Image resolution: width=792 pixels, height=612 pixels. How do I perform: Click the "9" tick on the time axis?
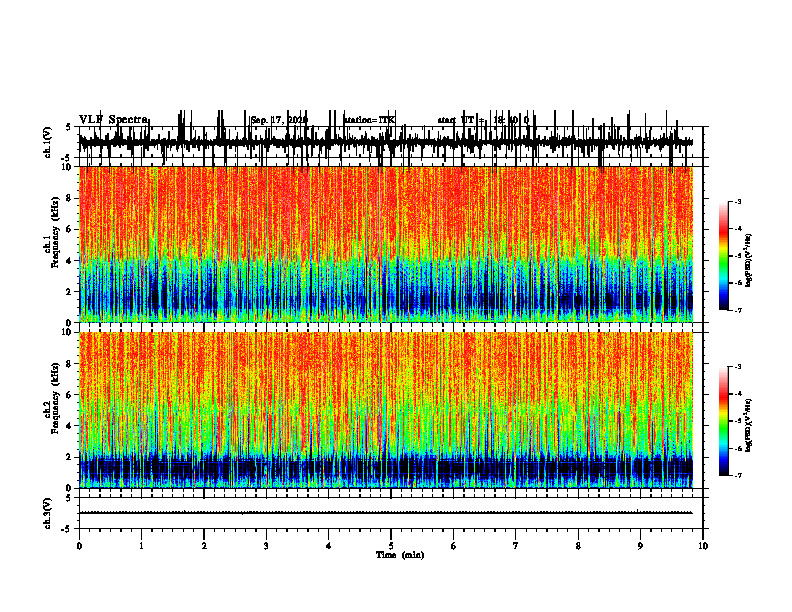[x=640, y=546]
